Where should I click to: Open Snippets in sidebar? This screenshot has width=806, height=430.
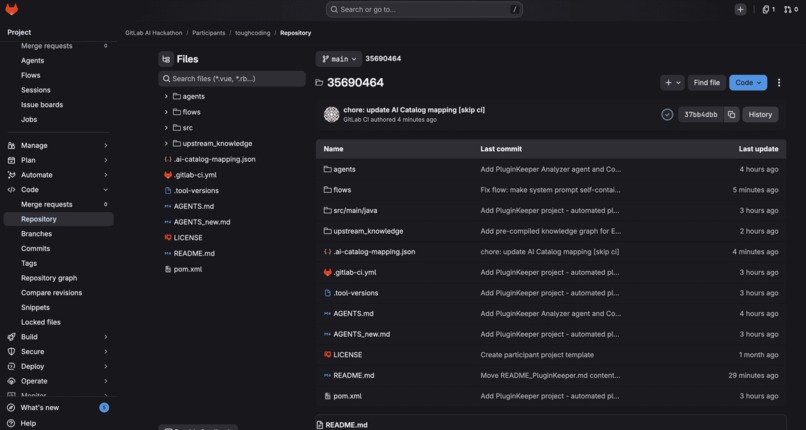point(35,307)
